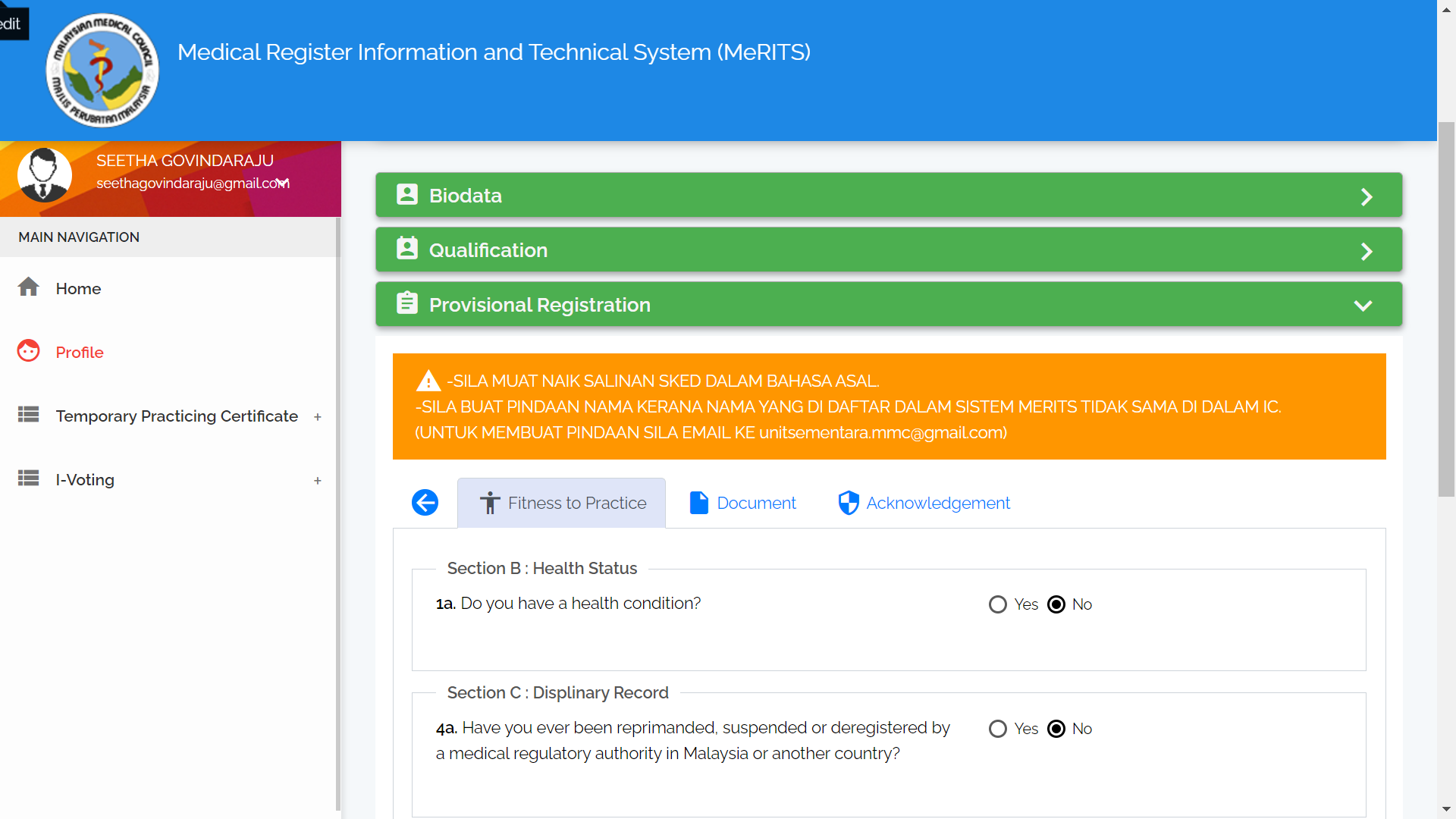Expand the Biodata section chevron

(x=1366, y=197)
